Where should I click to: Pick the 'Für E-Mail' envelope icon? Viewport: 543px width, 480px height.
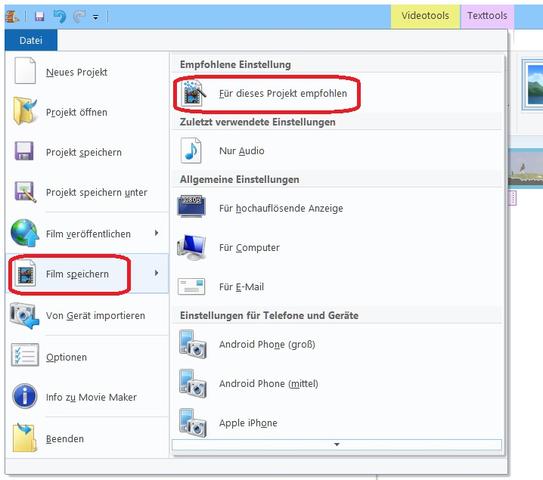tap(191, 287)
